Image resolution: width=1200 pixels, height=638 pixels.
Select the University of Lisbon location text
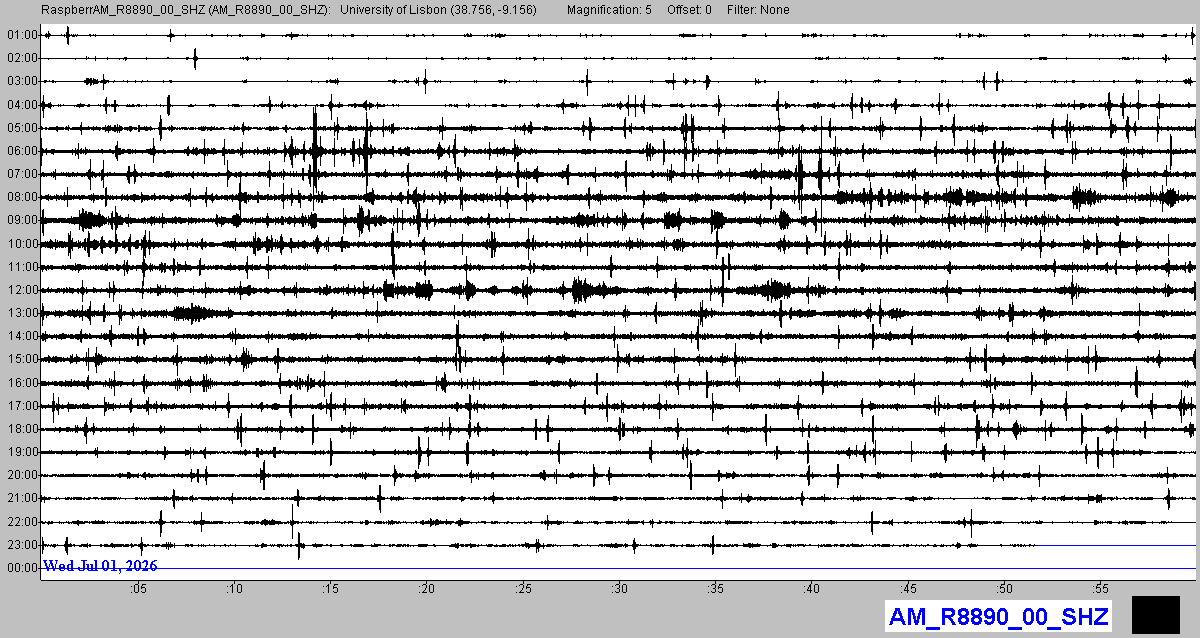pos(439,10)
